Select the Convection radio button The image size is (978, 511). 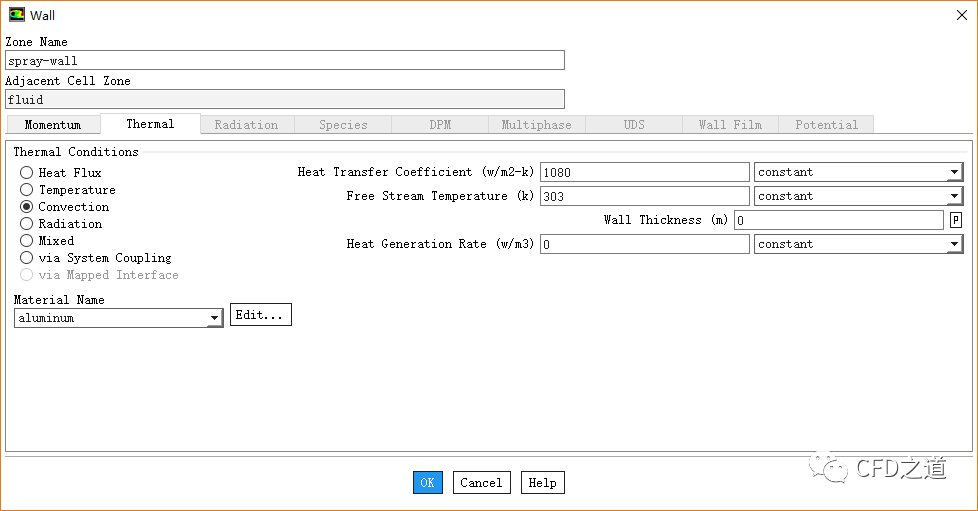(x=27, y=207)
